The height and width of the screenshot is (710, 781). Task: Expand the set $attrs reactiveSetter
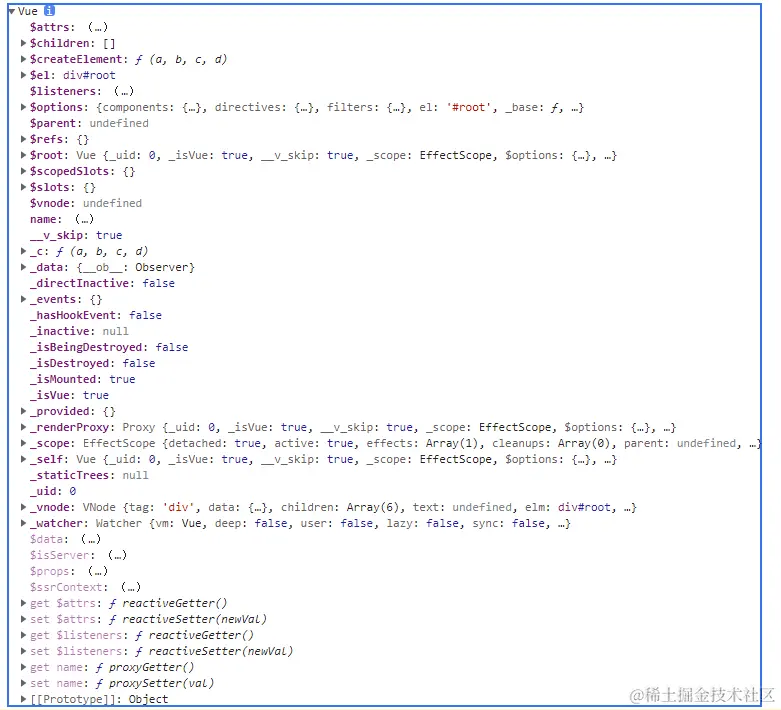pos(23,619)
